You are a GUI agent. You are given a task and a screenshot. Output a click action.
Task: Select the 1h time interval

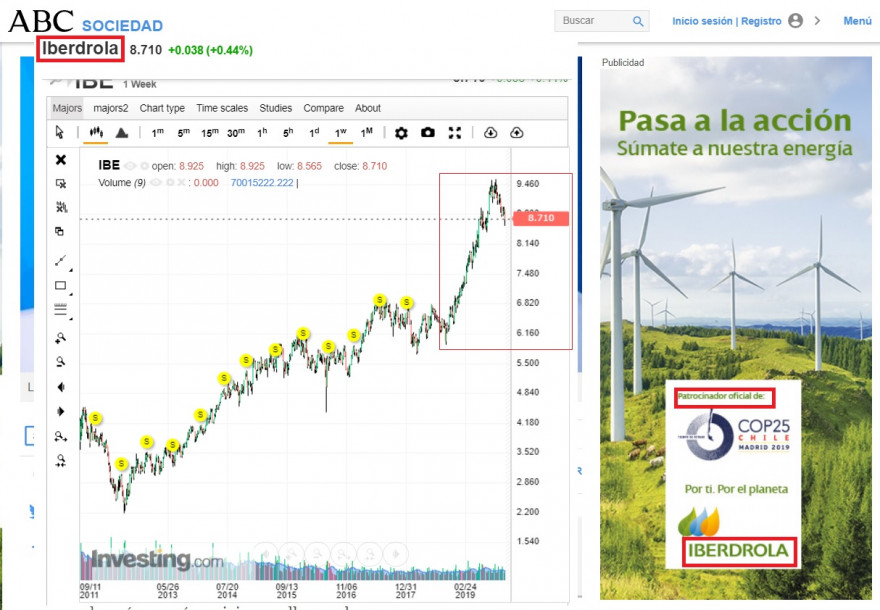point(262,133)
